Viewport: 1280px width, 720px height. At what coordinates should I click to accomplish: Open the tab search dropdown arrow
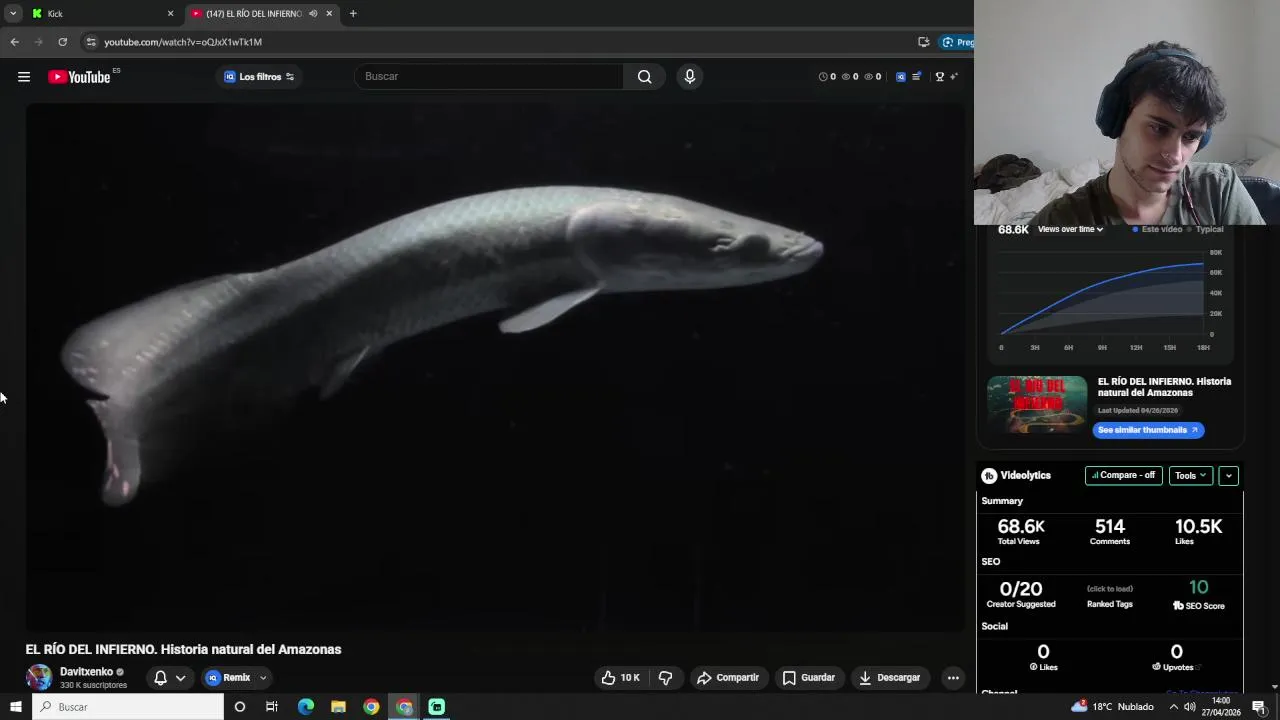[13, 14]
